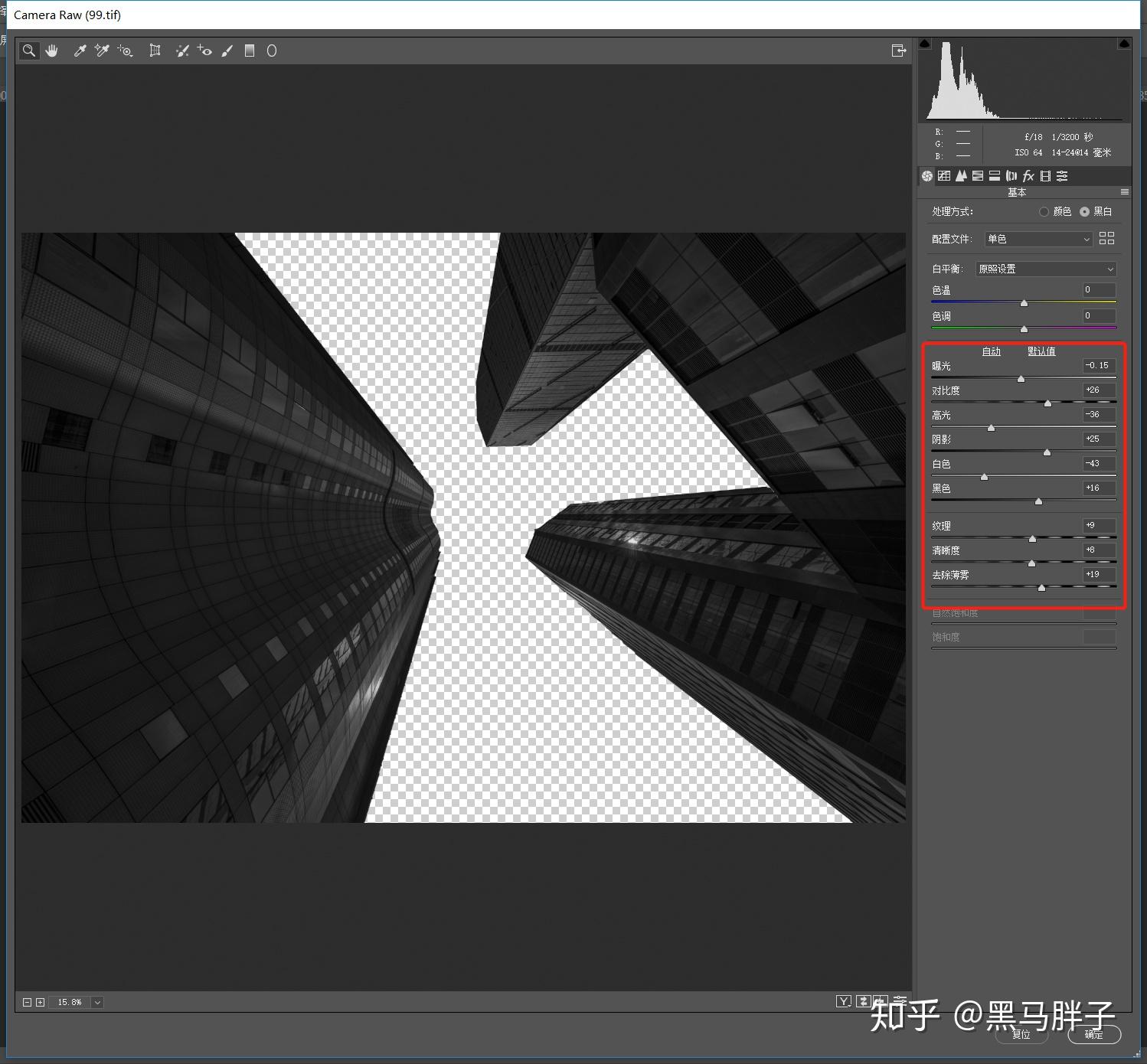Image resolution: width=1147 pixels, height=1064 pixels.
Task: Open the Detail panel tab
Action: tap(961, 176)
